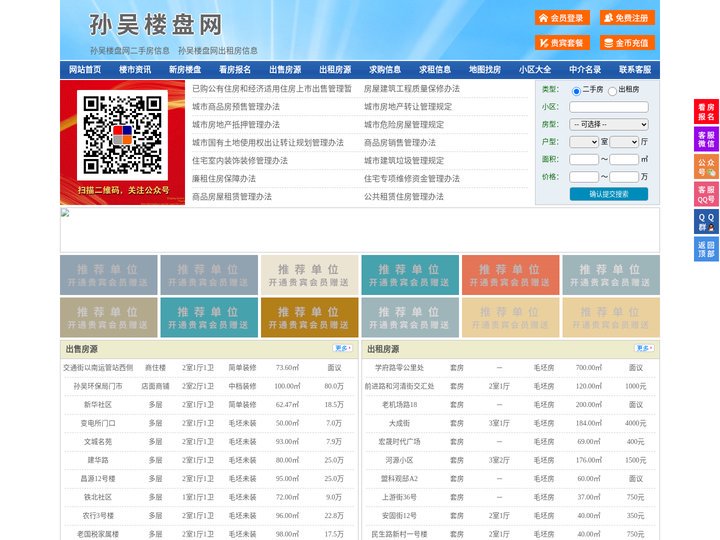Open the 出租房源 nav item

click(335, 70)
